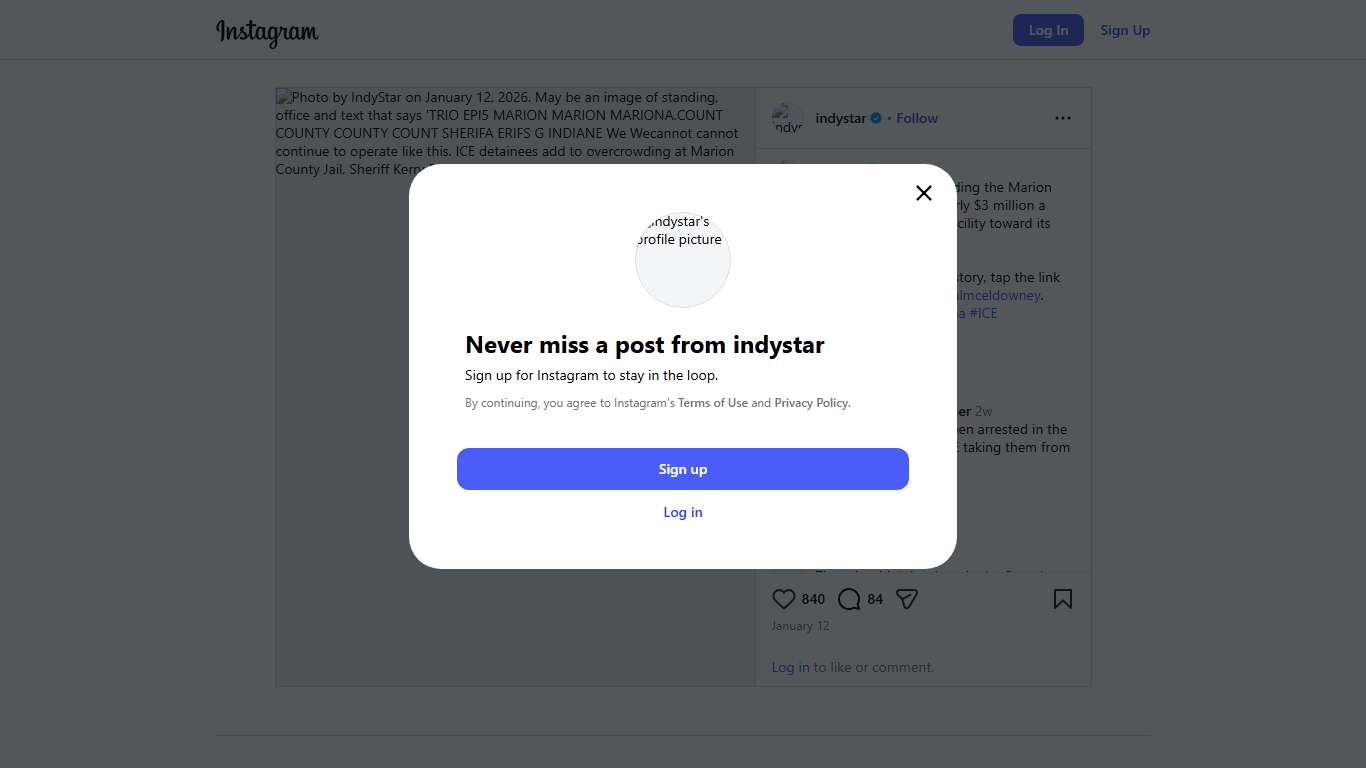The image size is (1366, 768).
Task: Share the post using the paper plane icon
Action: point(907,599)
